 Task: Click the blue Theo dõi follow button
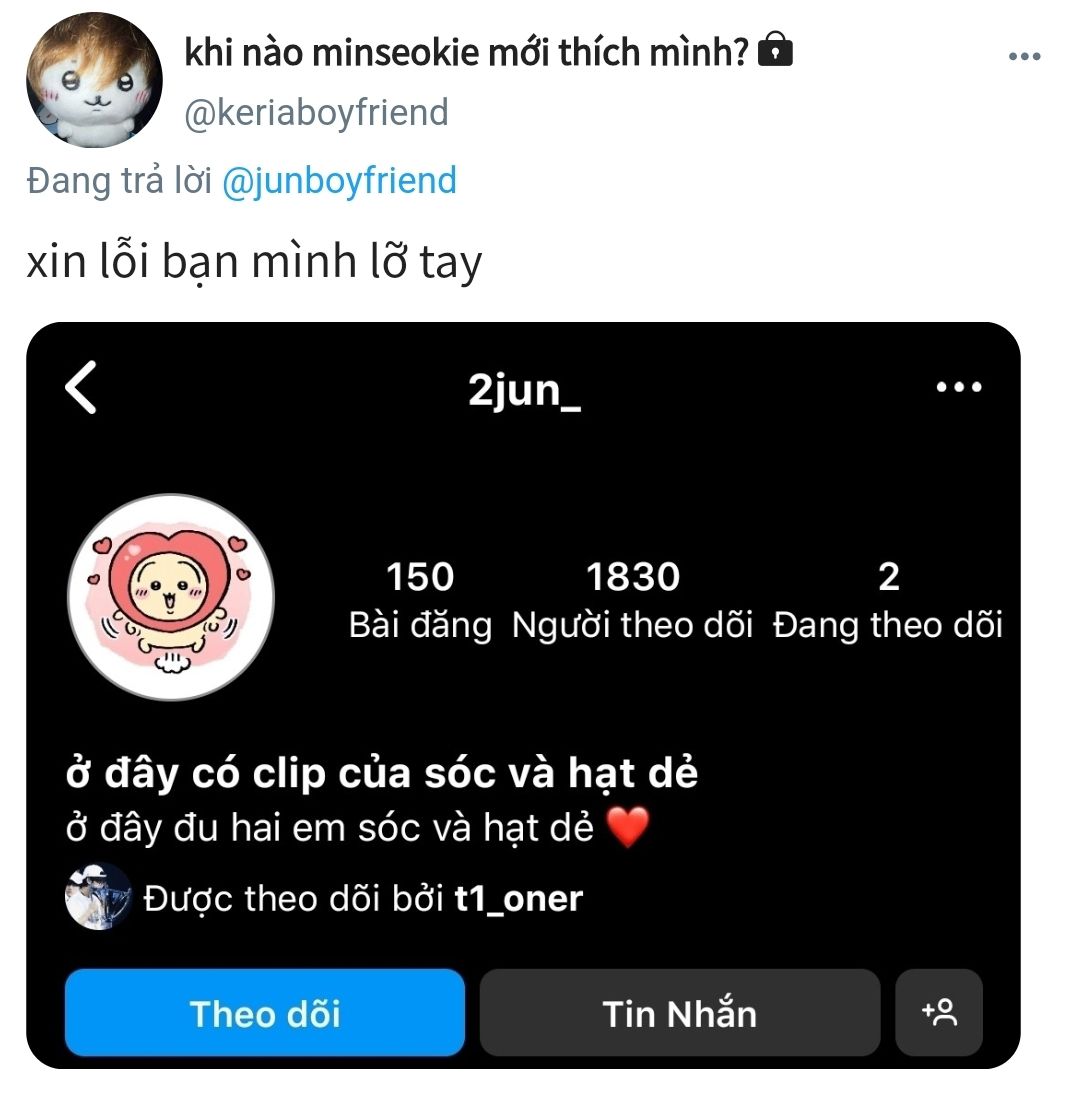coord(265,1012)
